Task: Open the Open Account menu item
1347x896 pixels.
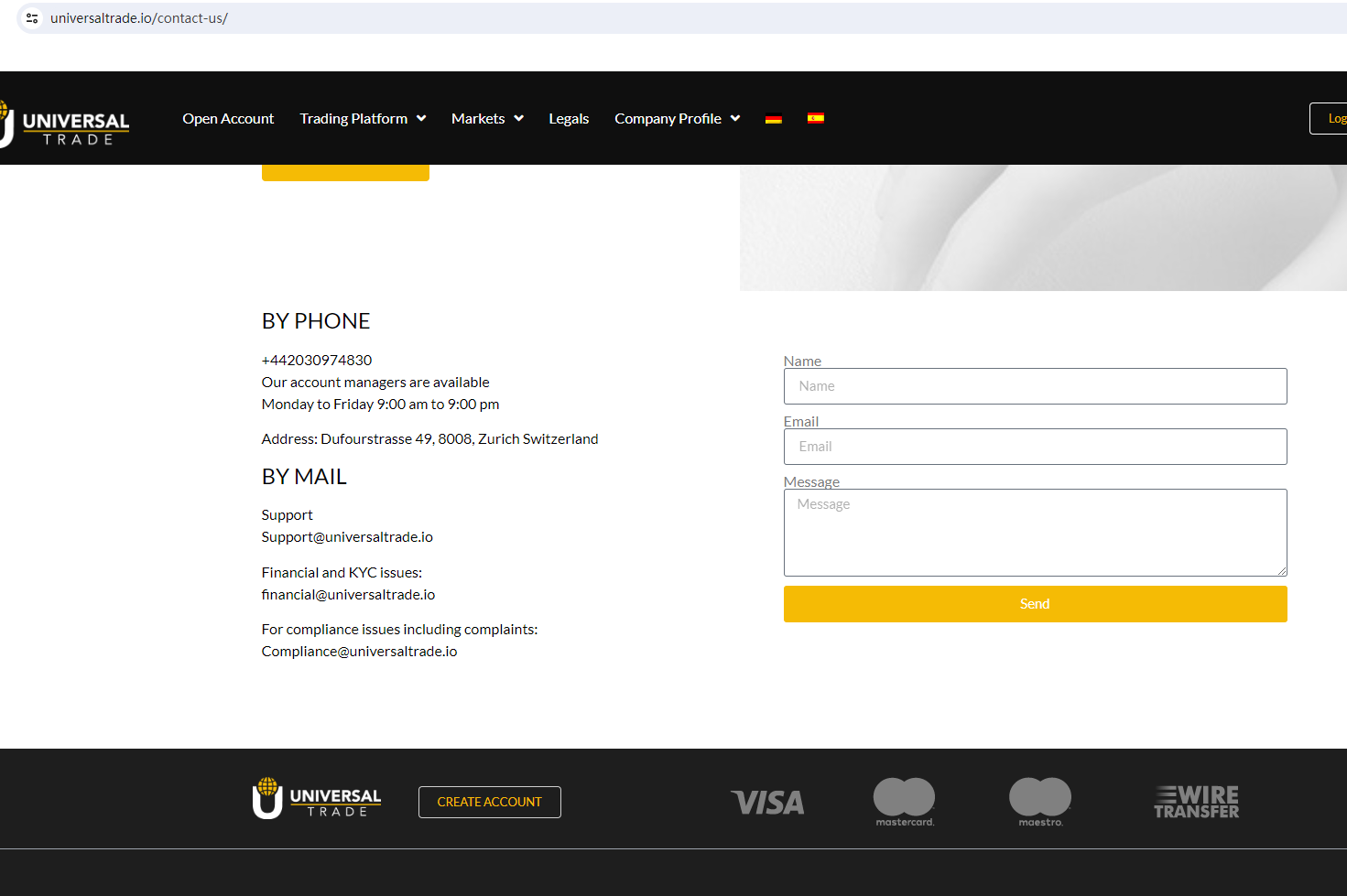Action: point(228,118)
